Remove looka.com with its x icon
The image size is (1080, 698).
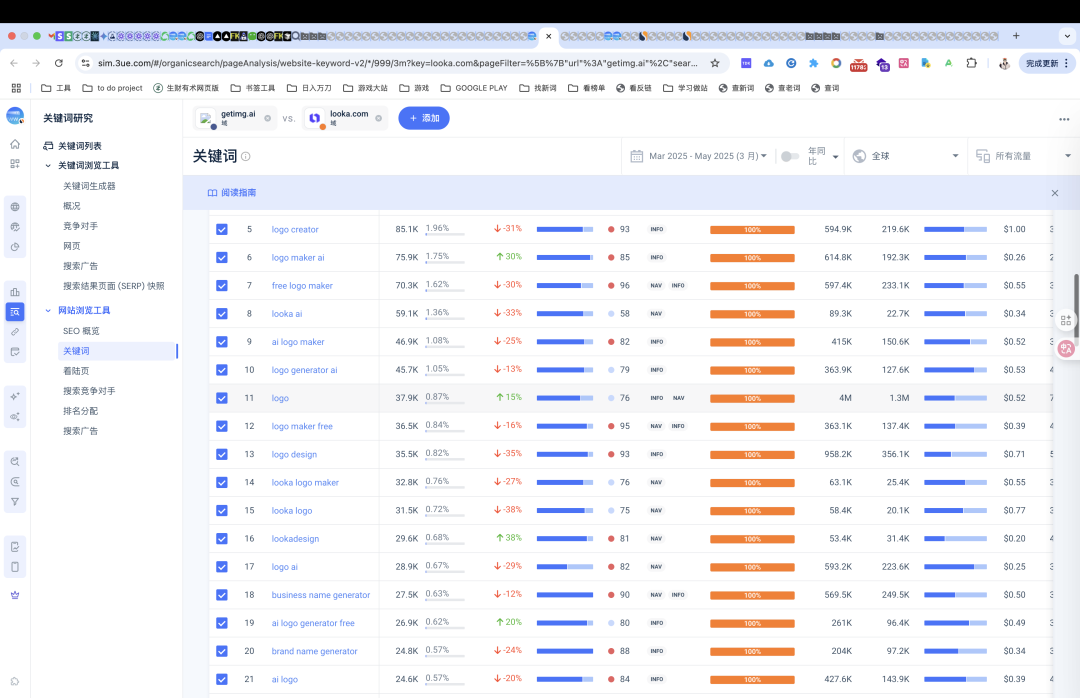378,119
